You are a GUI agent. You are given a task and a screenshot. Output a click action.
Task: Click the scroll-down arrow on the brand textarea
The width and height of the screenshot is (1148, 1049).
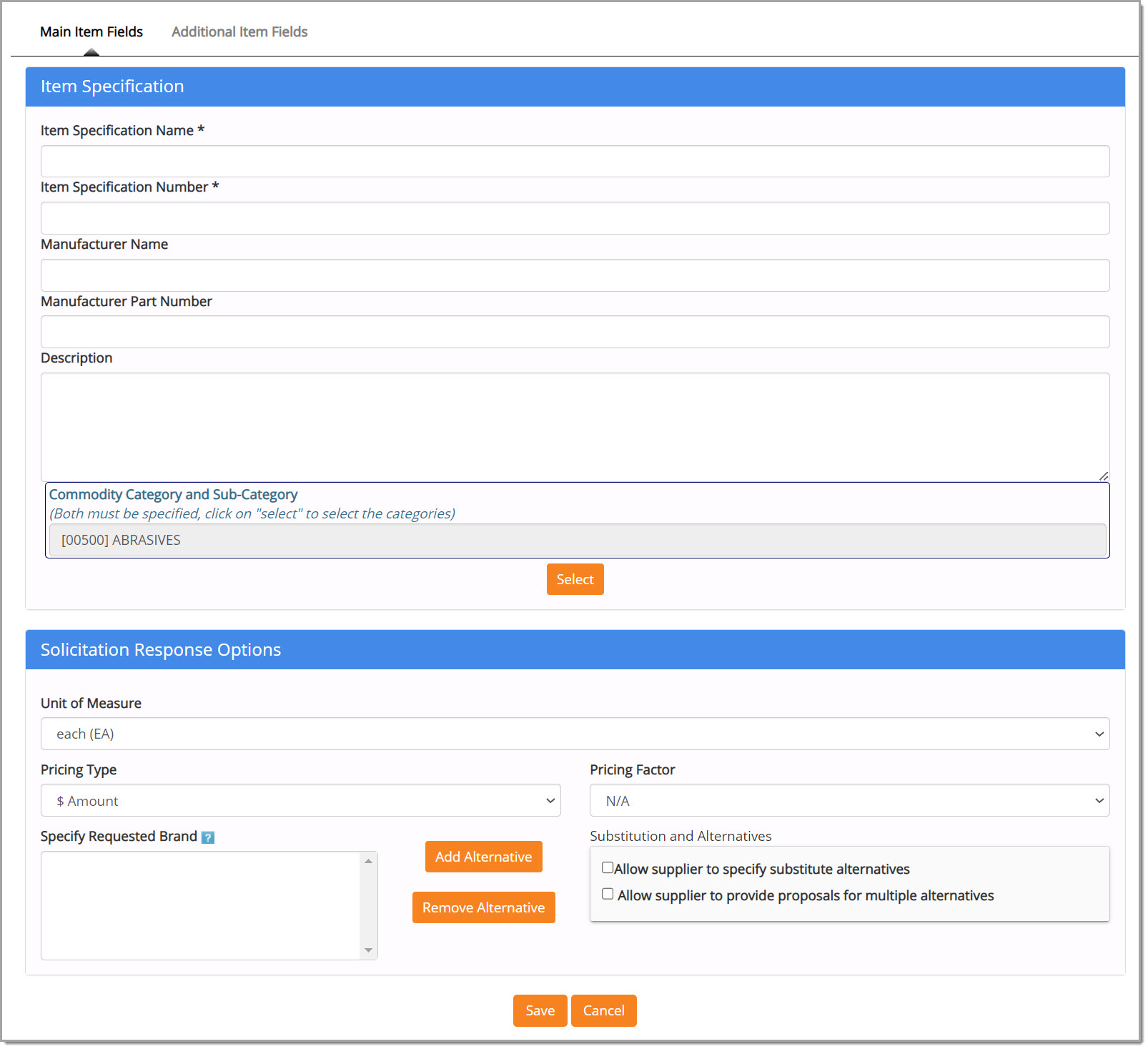click(369, 952)
